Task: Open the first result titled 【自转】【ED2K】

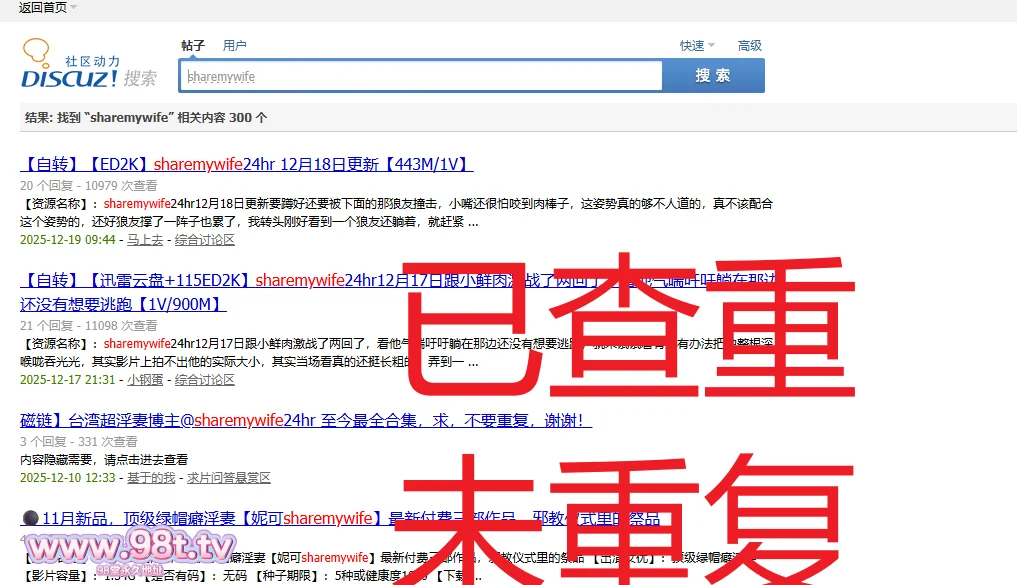Action: point(246,165)
